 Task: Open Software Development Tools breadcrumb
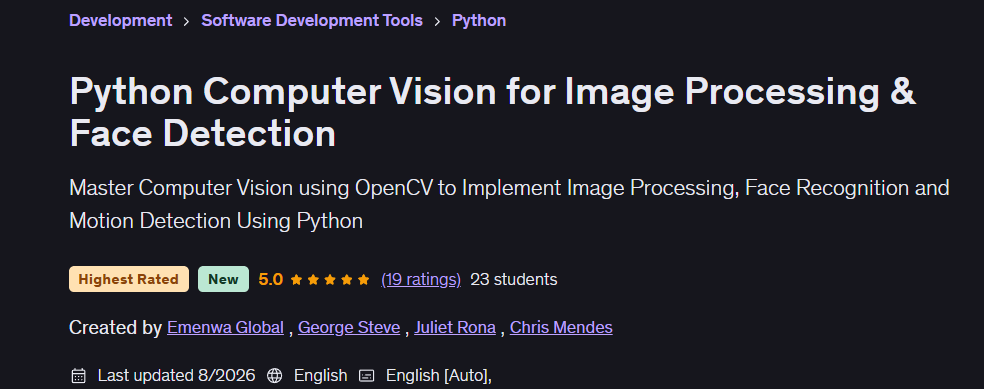click(x=312, y=20)
